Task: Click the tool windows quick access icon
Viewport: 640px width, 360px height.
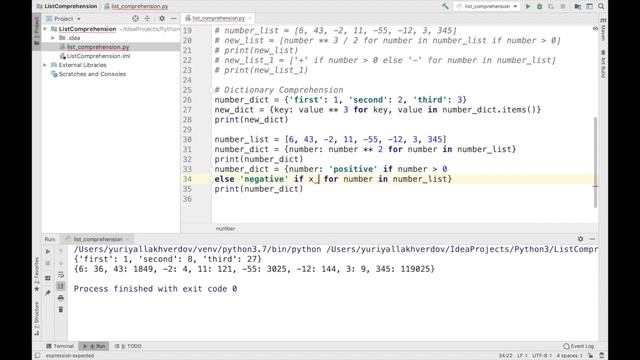Action: tap(38, 356)
